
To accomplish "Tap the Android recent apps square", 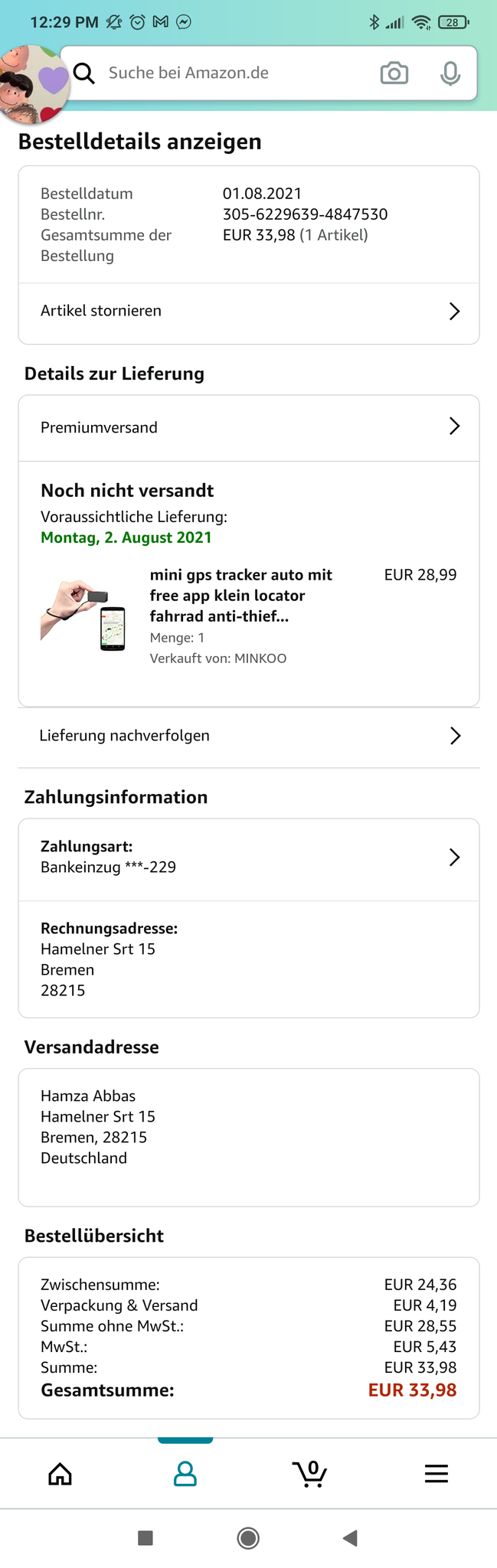I will click(146, 1537).
